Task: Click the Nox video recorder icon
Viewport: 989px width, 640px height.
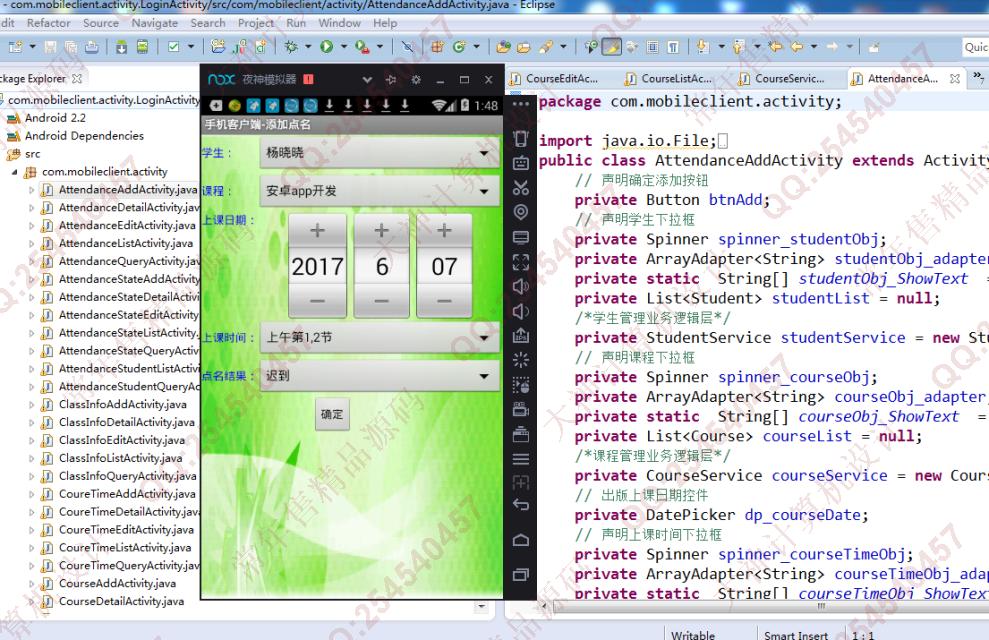Action: pyautogui.click(x=520, y=409)
